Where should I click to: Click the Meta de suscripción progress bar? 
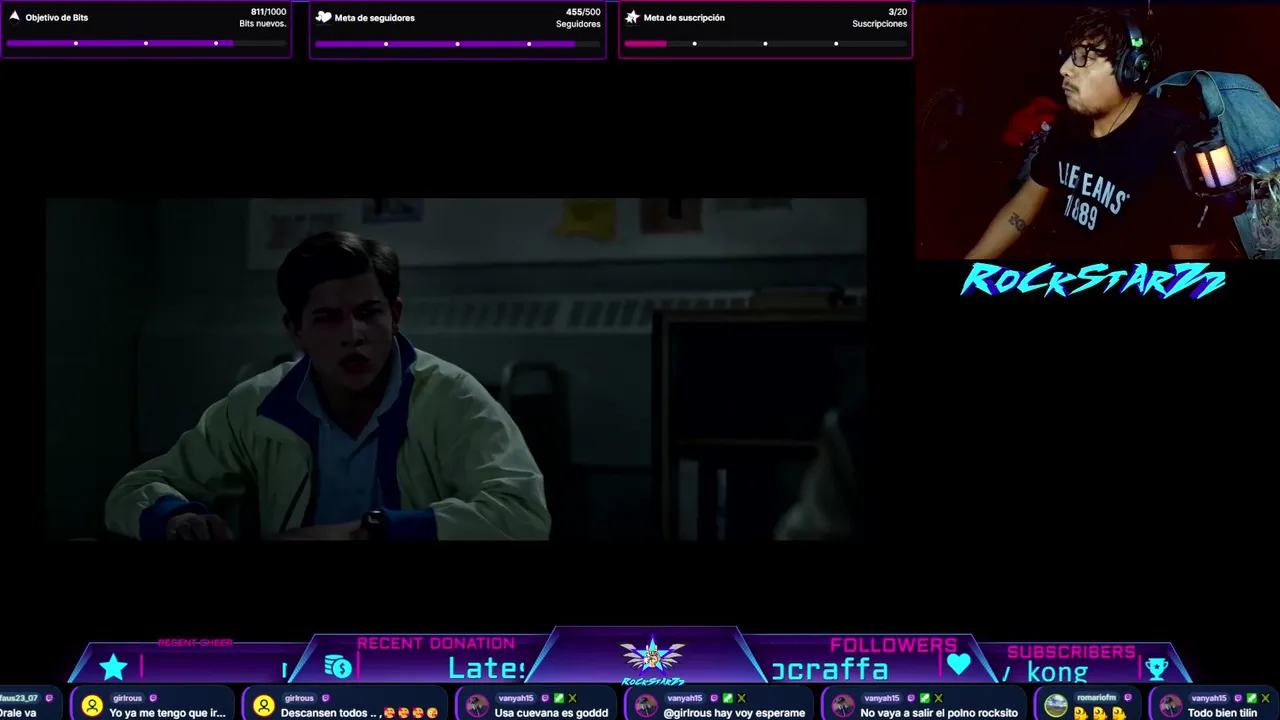[x=765, y=43]
